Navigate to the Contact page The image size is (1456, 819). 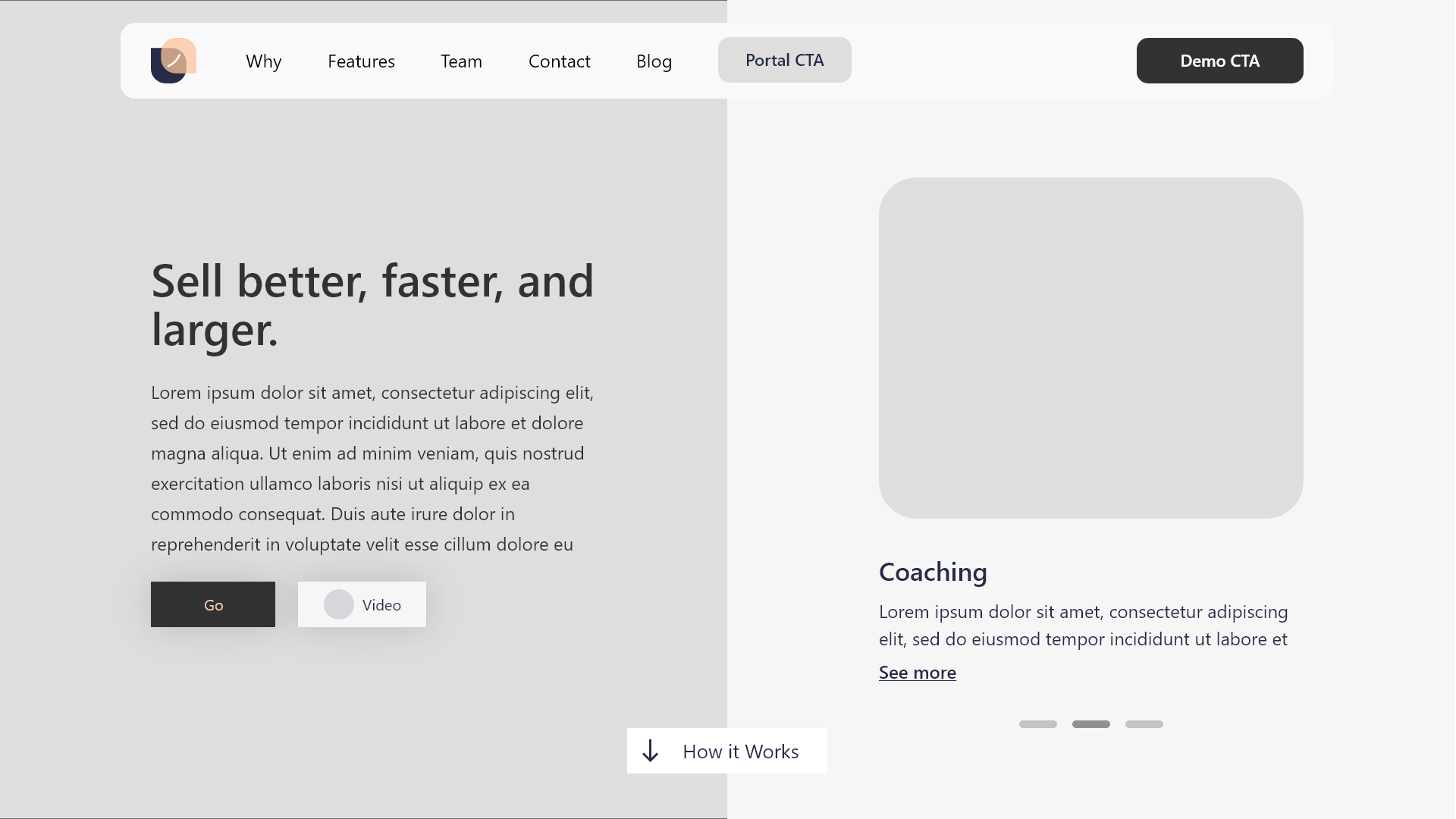point(559,61)
